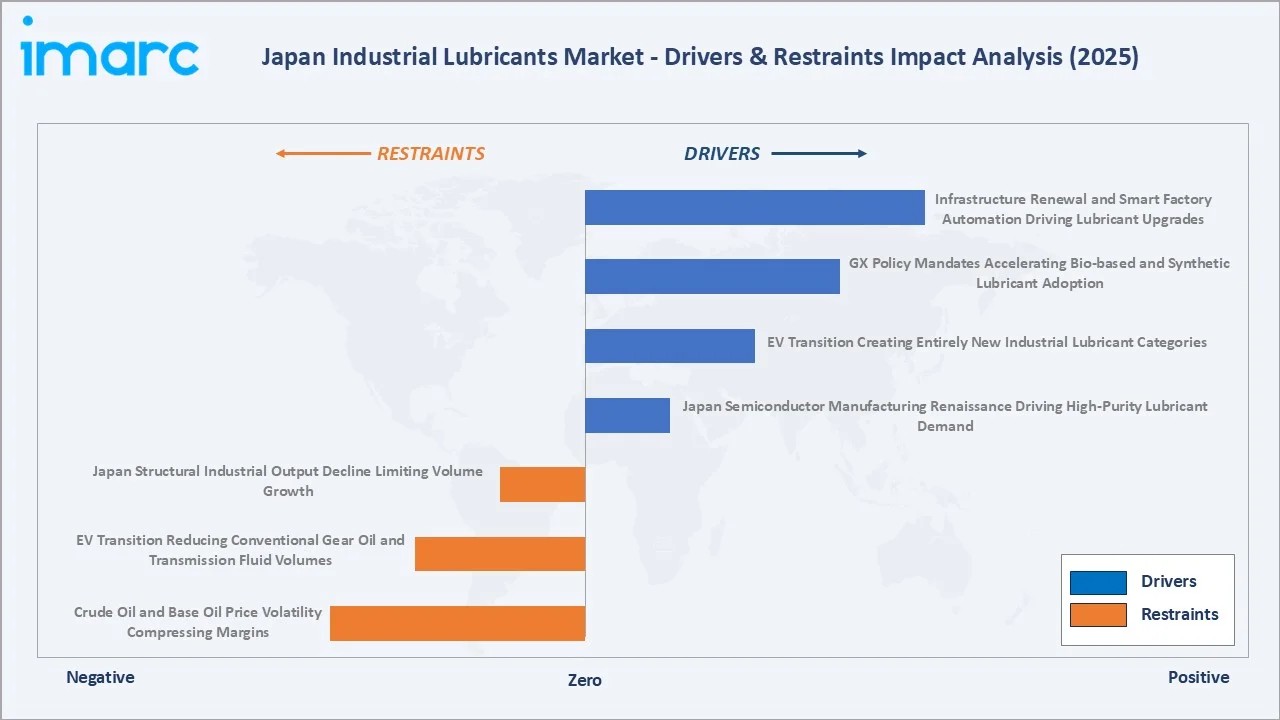Click the Infrastructure Renewal and Smart Factory bar
Screen dimensions: 1280x720
tap(755, 207)
